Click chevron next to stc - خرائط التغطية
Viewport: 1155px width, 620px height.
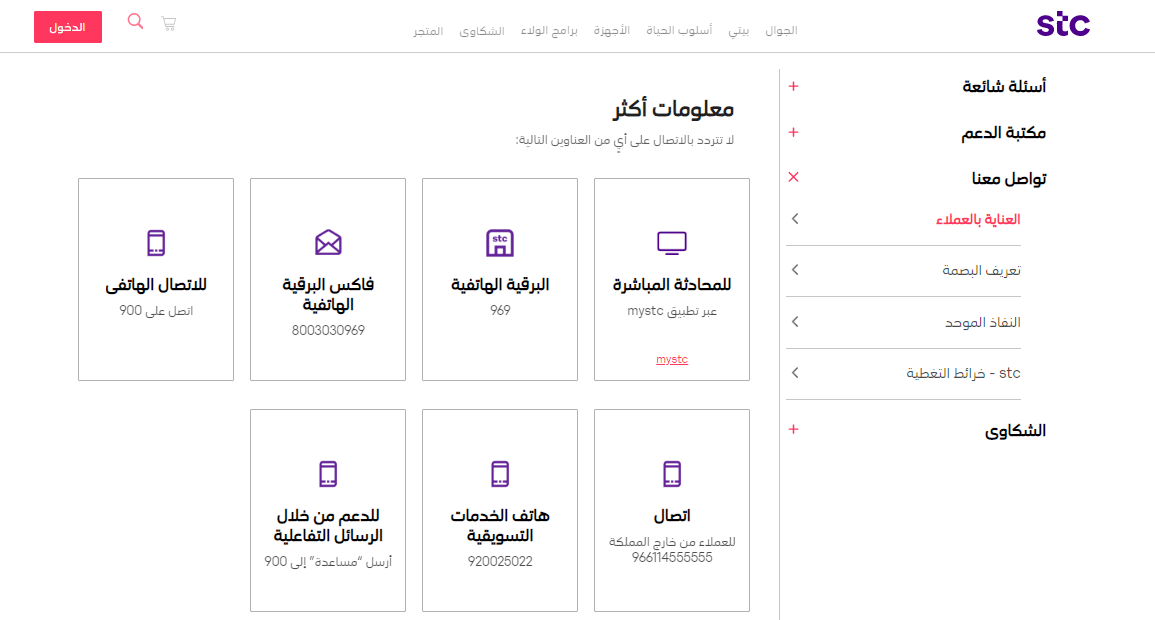[x=795, y=373]
